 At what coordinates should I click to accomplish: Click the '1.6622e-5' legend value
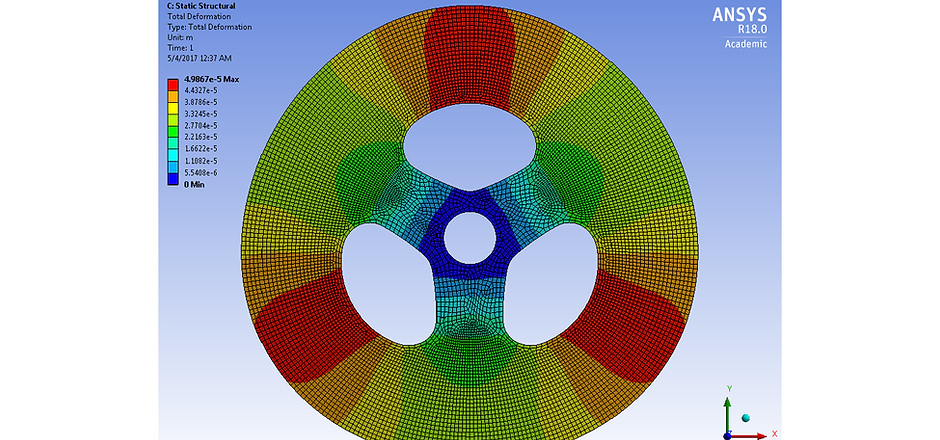(200, 149)
